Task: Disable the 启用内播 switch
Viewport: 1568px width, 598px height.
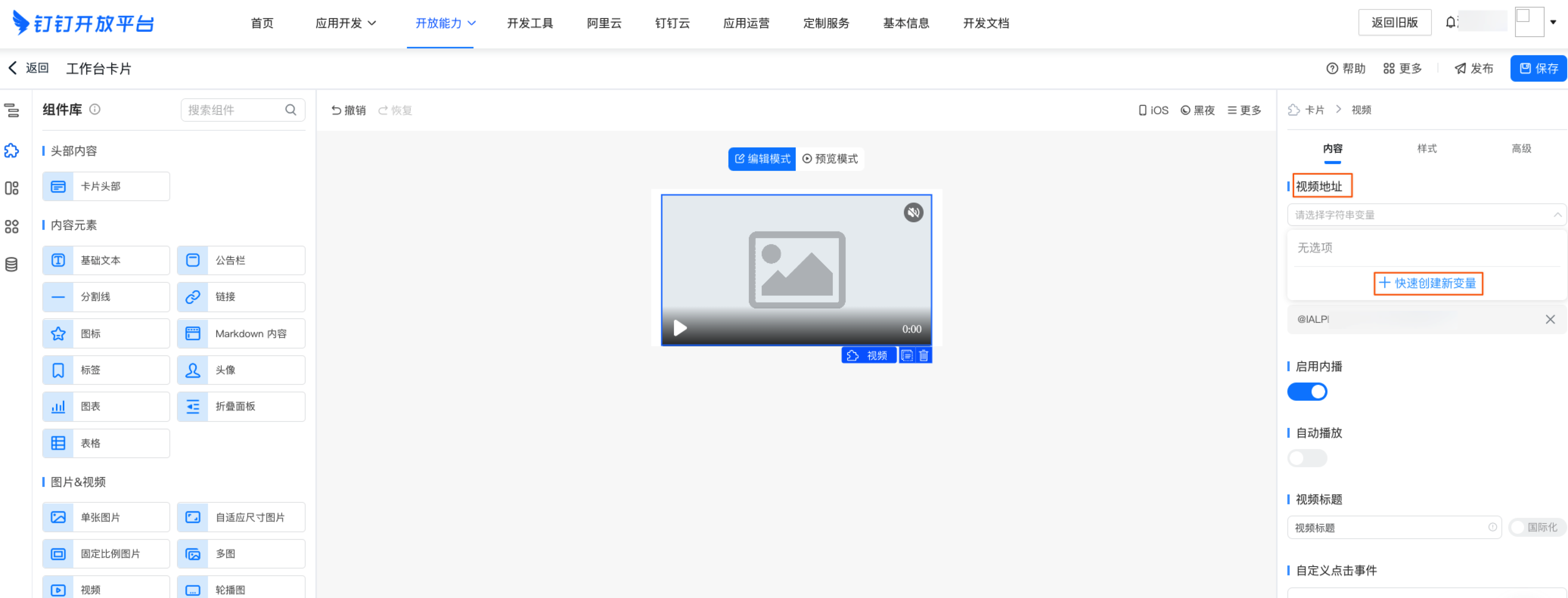Action: pyautogui.click(x=1307, y=392)
